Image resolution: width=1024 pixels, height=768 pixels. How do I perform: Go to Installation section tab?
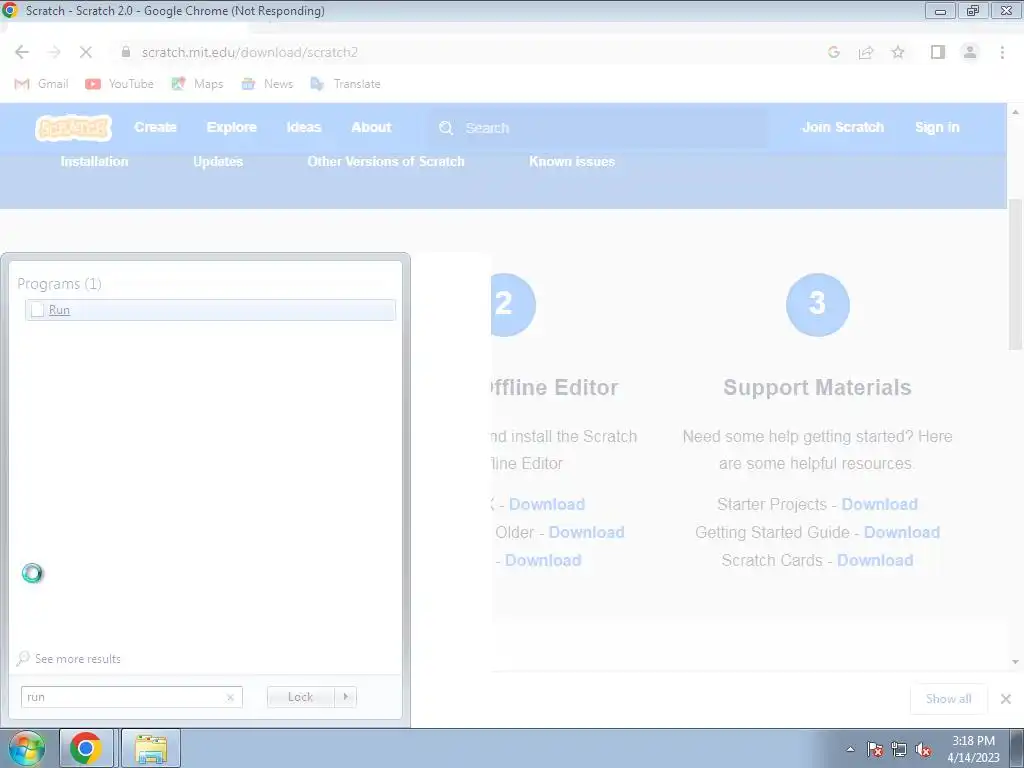click(x=95, y=161)
